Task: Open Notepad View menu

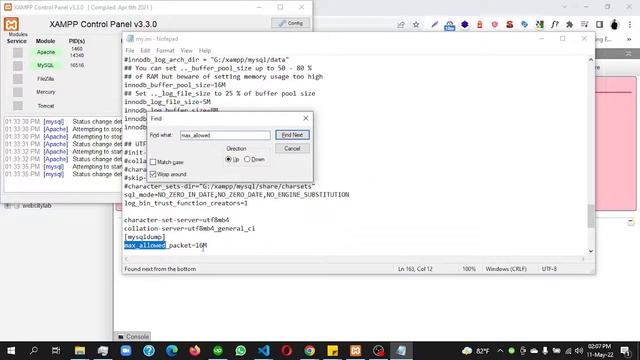Action: pyautogui.click(x=187, y=51)
